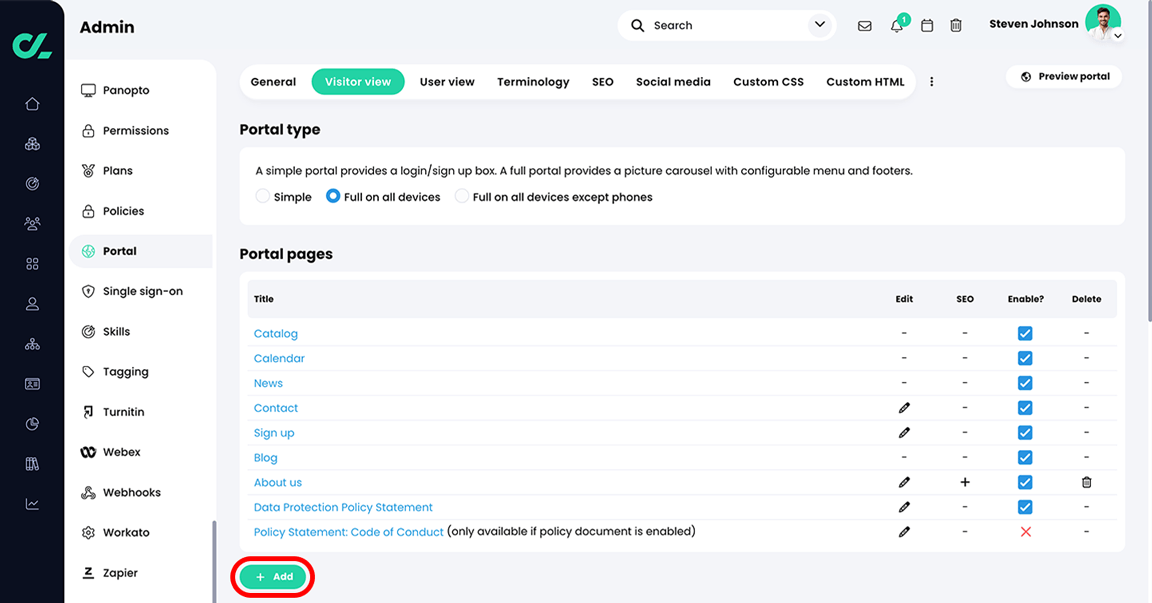Open the target icon in left sidebar
The width and height of the screenshot is (1152, 603).
coord(32,184)
